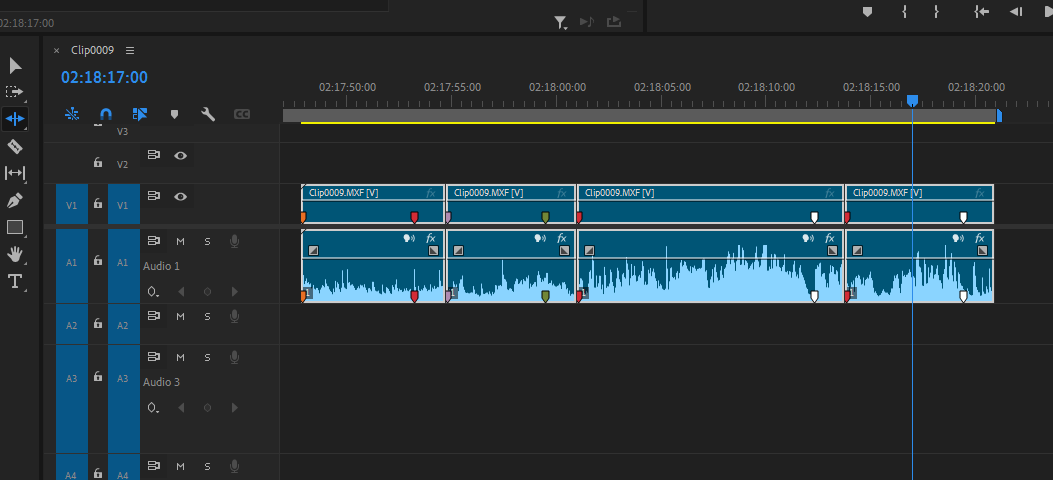This screenshot has height=480, width=1053.
Task: Add marker using timeline marker button
Action: click(x=174, y=115)
